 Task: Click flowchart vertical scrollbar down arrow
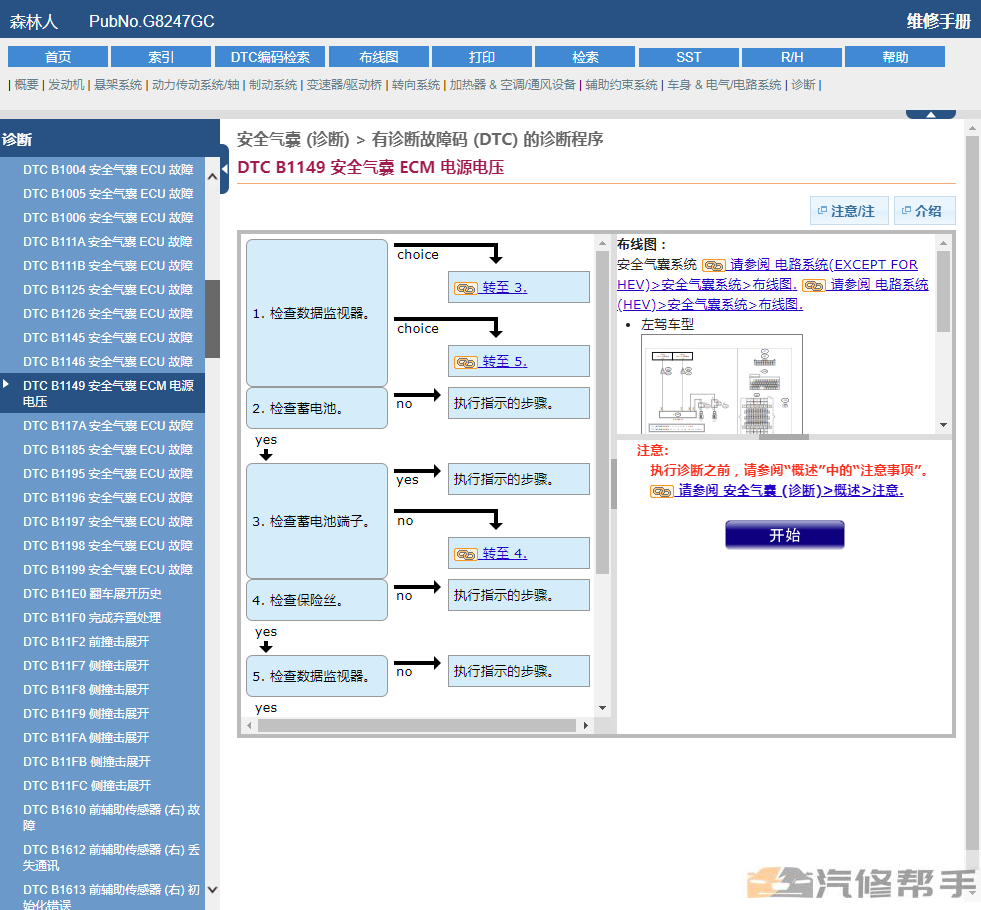click(x=602, y=708)
